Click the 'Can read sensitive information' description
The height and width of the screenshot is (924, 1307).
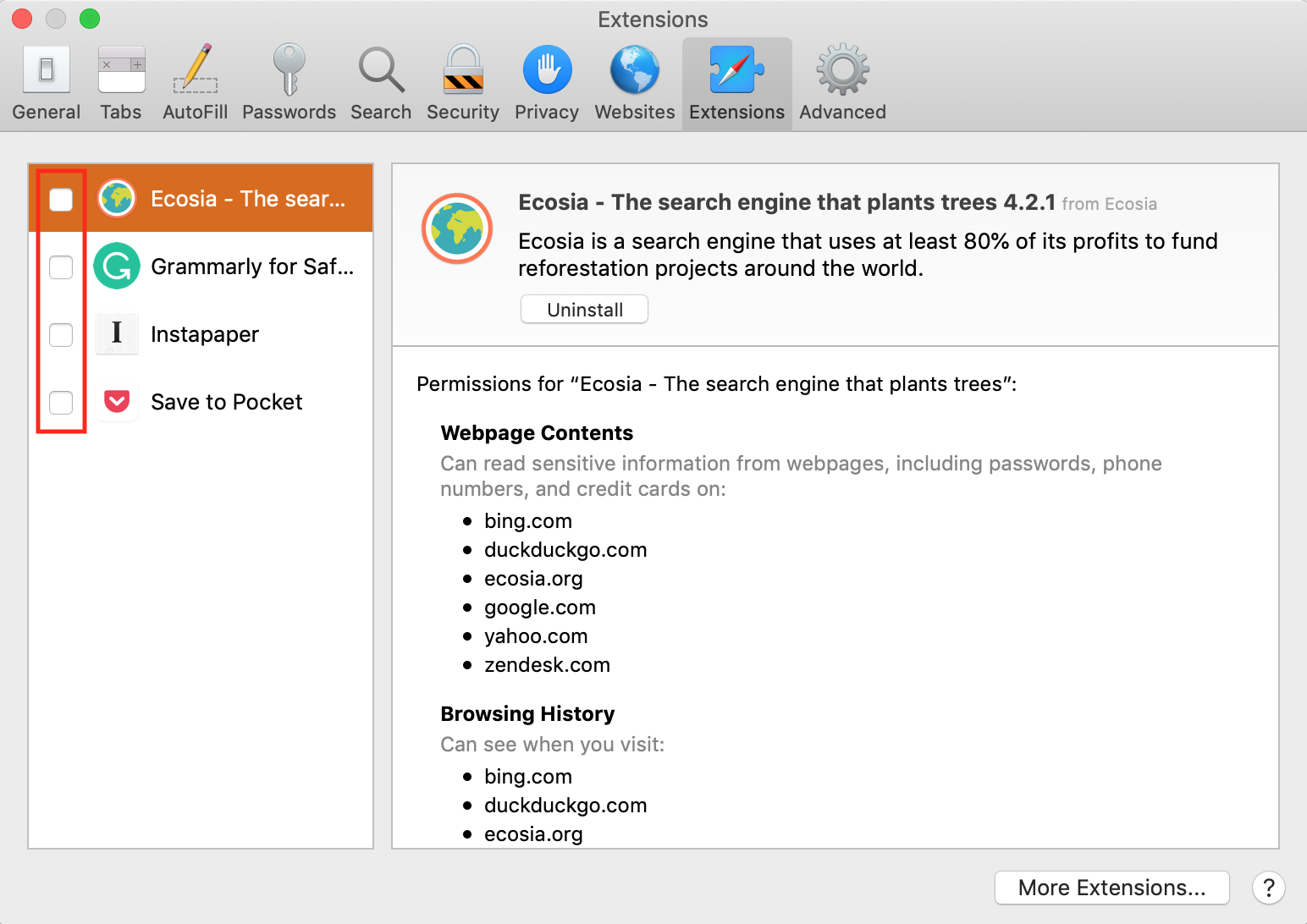click(802, 476)
